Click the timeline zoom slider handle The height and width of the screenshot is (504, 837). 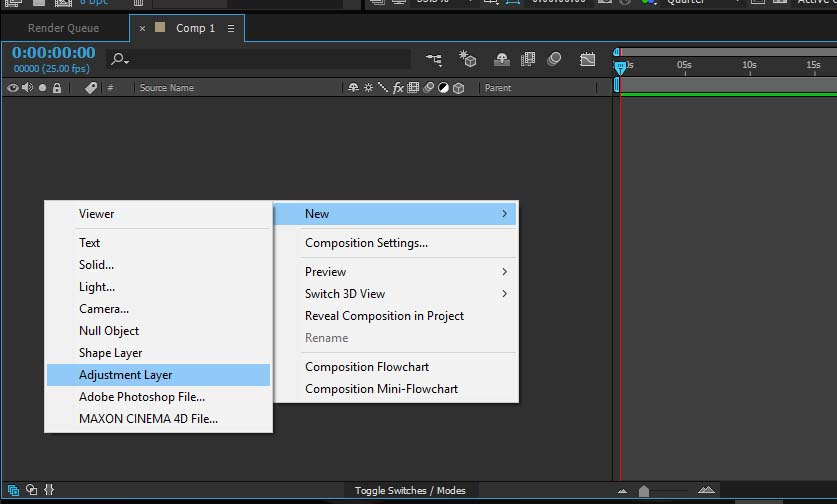(x=644, y=490)
